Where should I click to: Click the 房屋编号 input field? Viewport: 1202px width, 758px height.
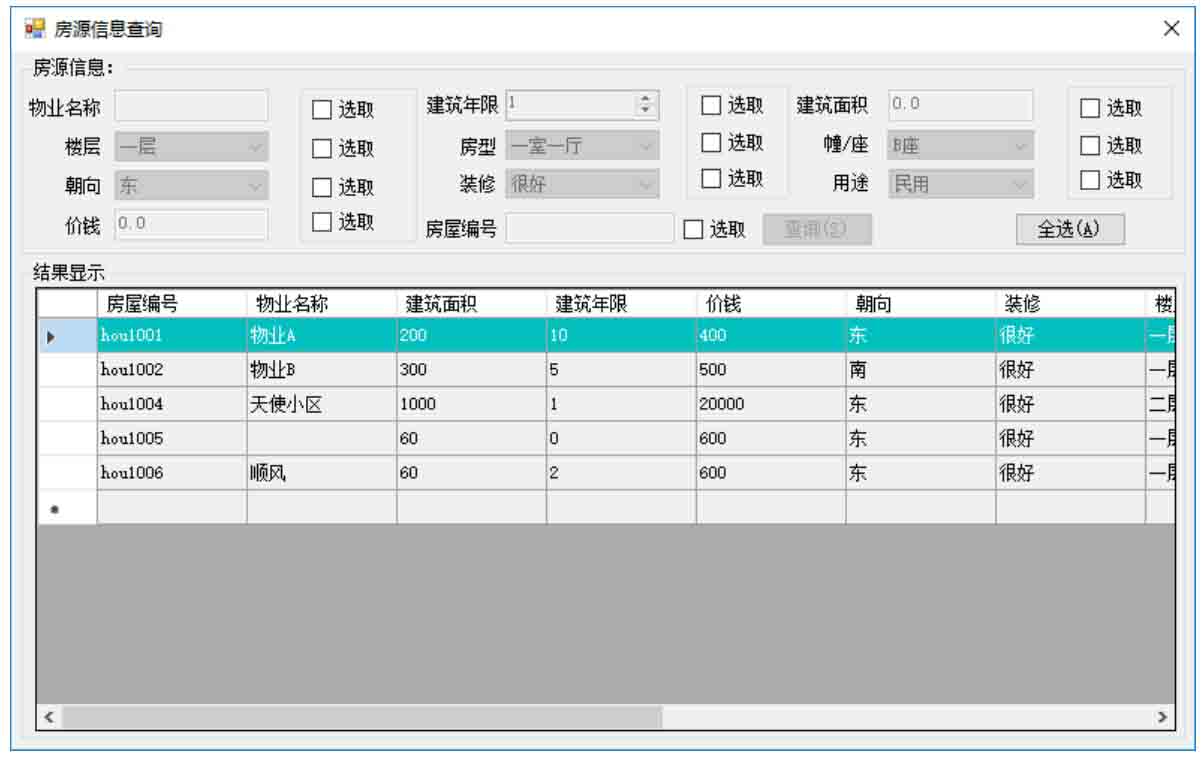click(x=589, y=229)
